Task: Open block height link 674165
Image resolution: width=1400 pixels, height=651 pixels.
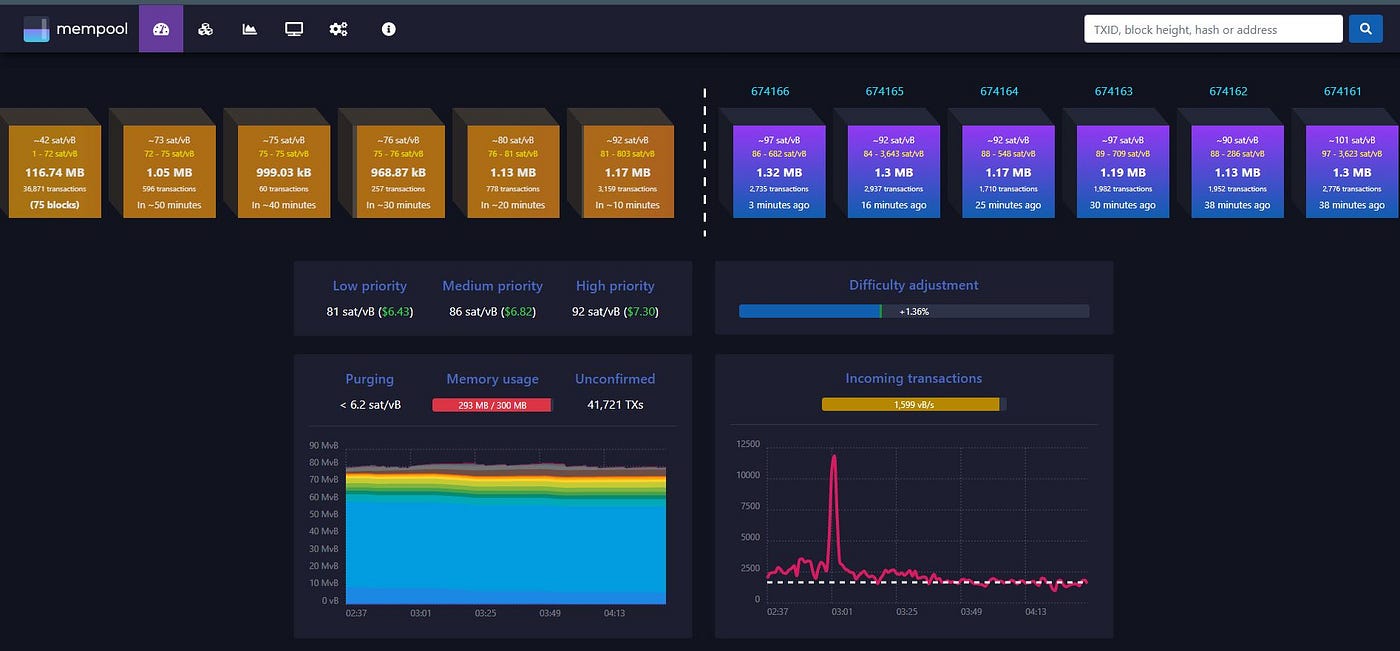Action: 885,91
